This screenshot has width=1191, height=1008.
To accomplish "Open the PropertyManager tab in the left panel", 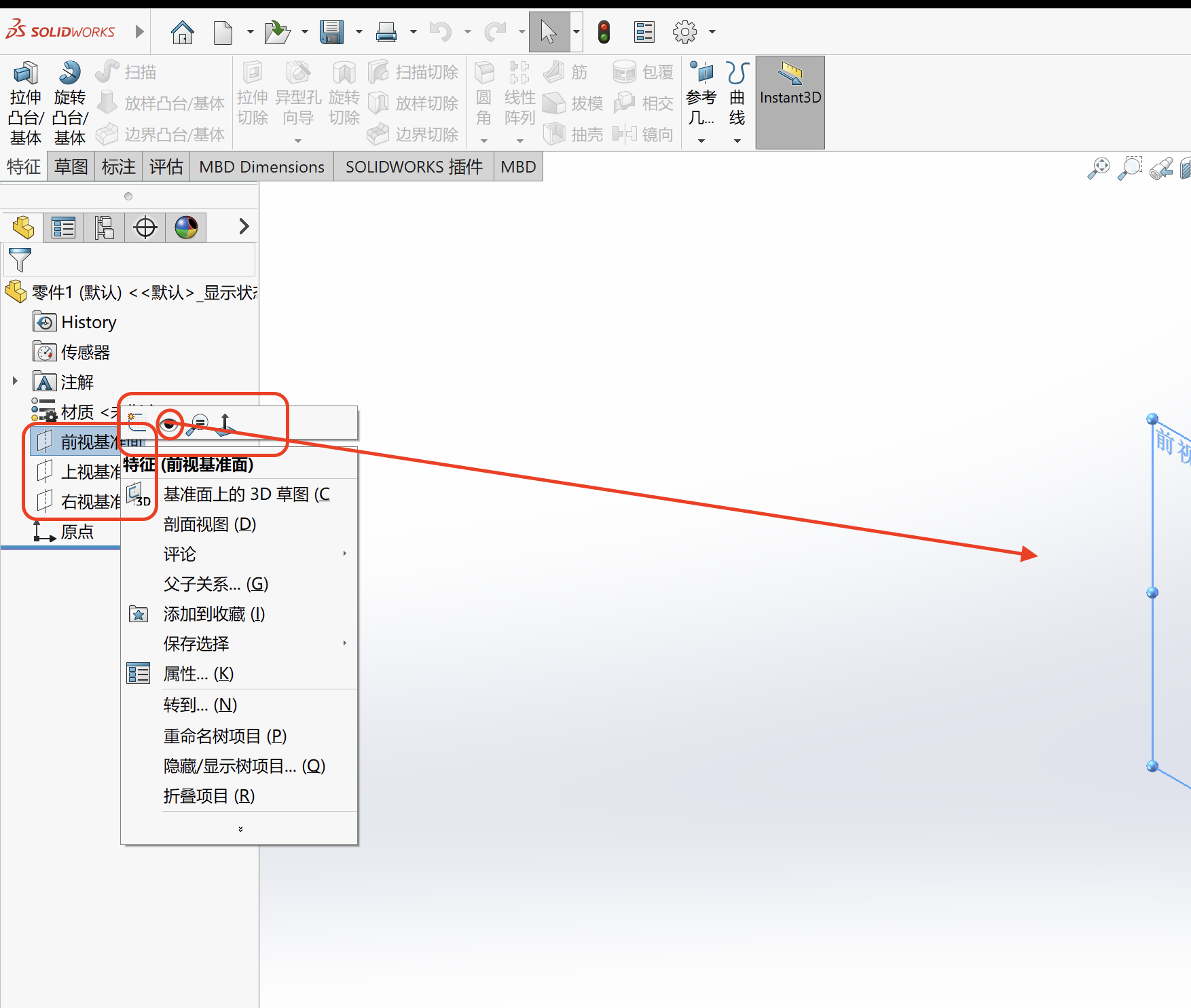I will [64, 228].
